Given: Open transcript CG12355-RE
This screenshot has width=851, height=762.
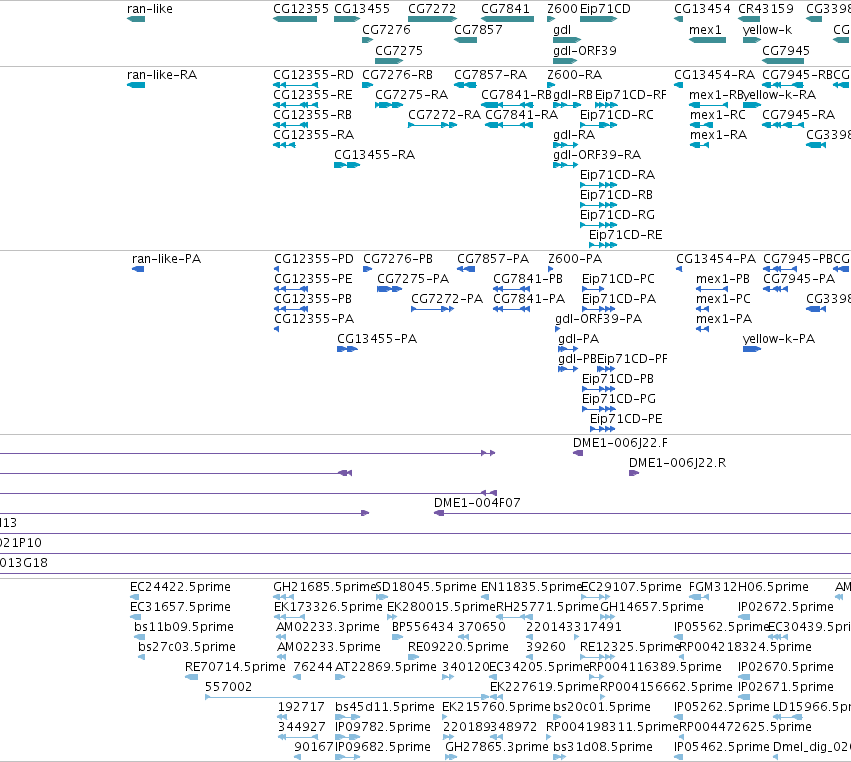Looking at the screenshot, I should click(x=313, y=95).
